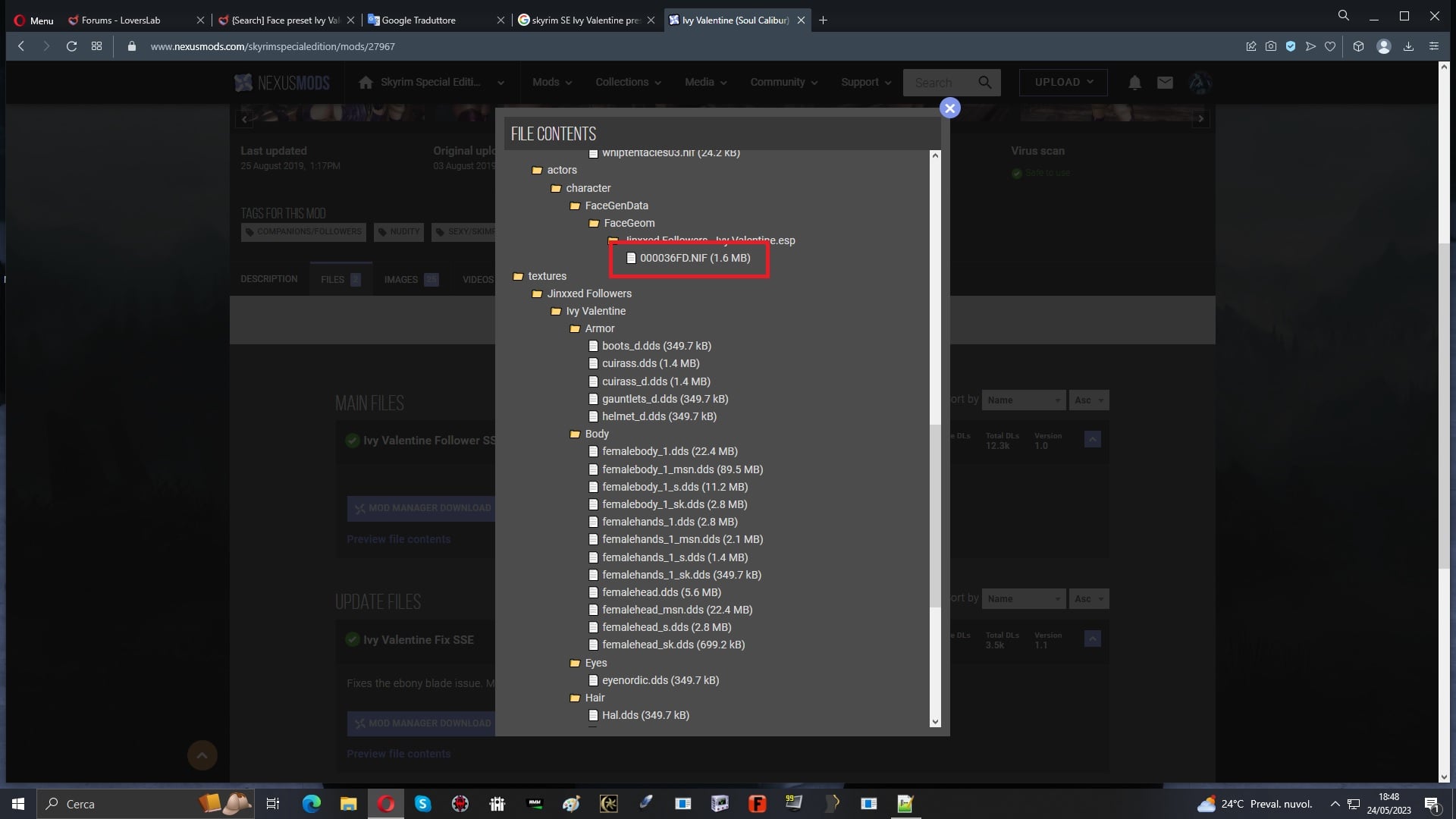This screenshot has height=819, width=1456.
Task: Select the Body folder in tree
Action: coord(589,434)
